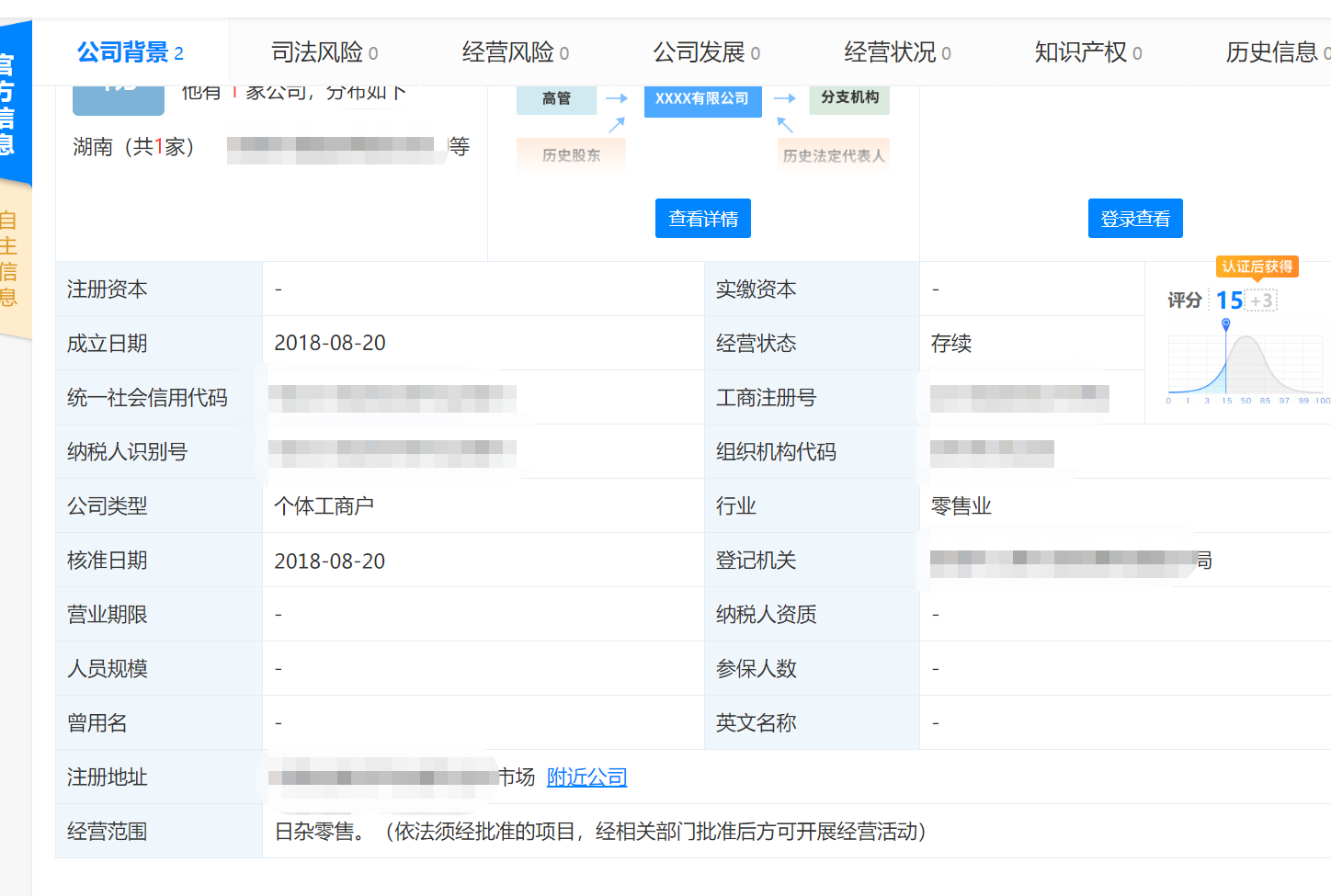The height and width of the screenshot is (896, 1331).
Task: Click the 登录查看 button
Action: [x=1135, y=219]
